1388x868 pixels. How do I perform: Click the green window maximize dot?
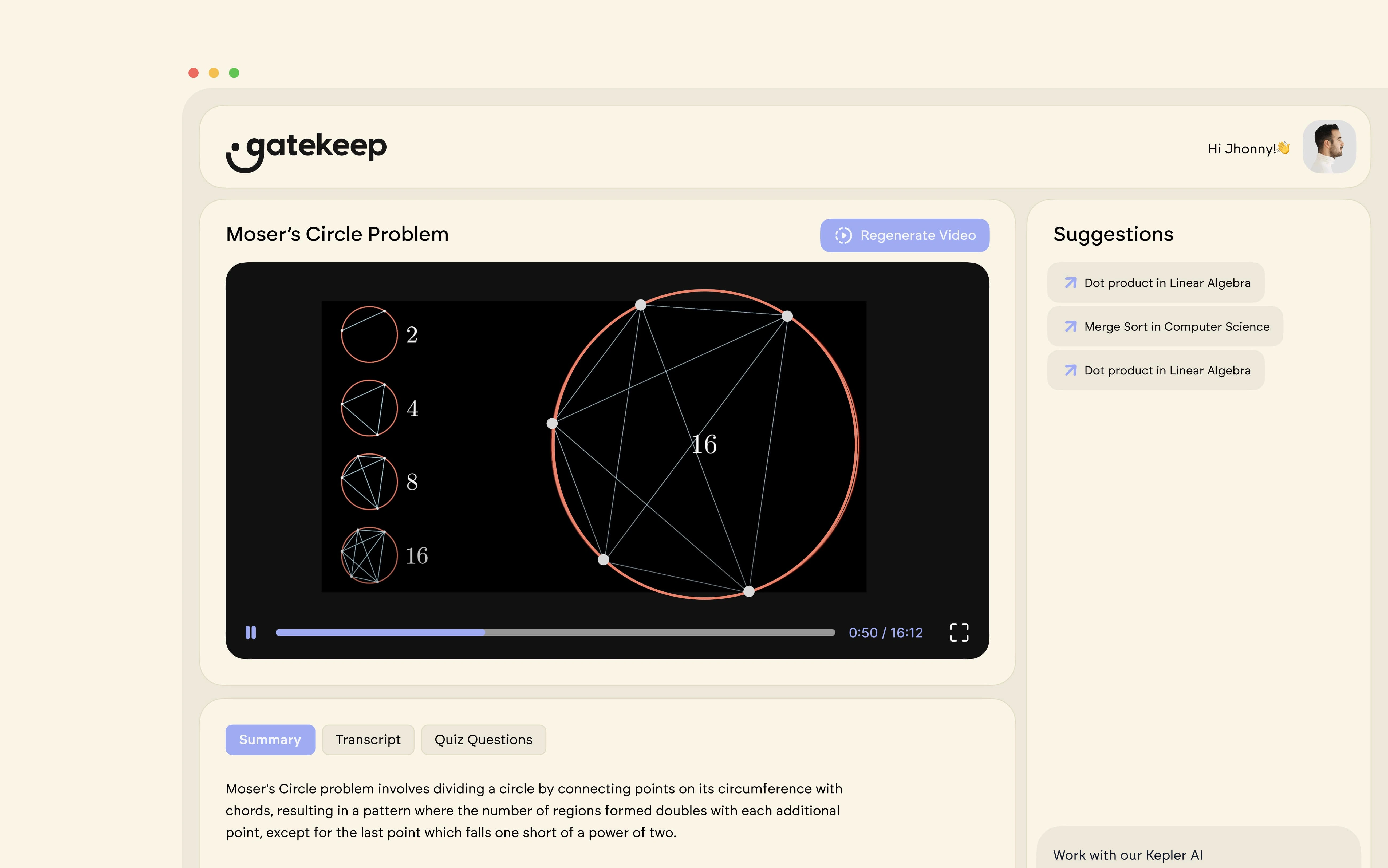(x=234, y=73)
